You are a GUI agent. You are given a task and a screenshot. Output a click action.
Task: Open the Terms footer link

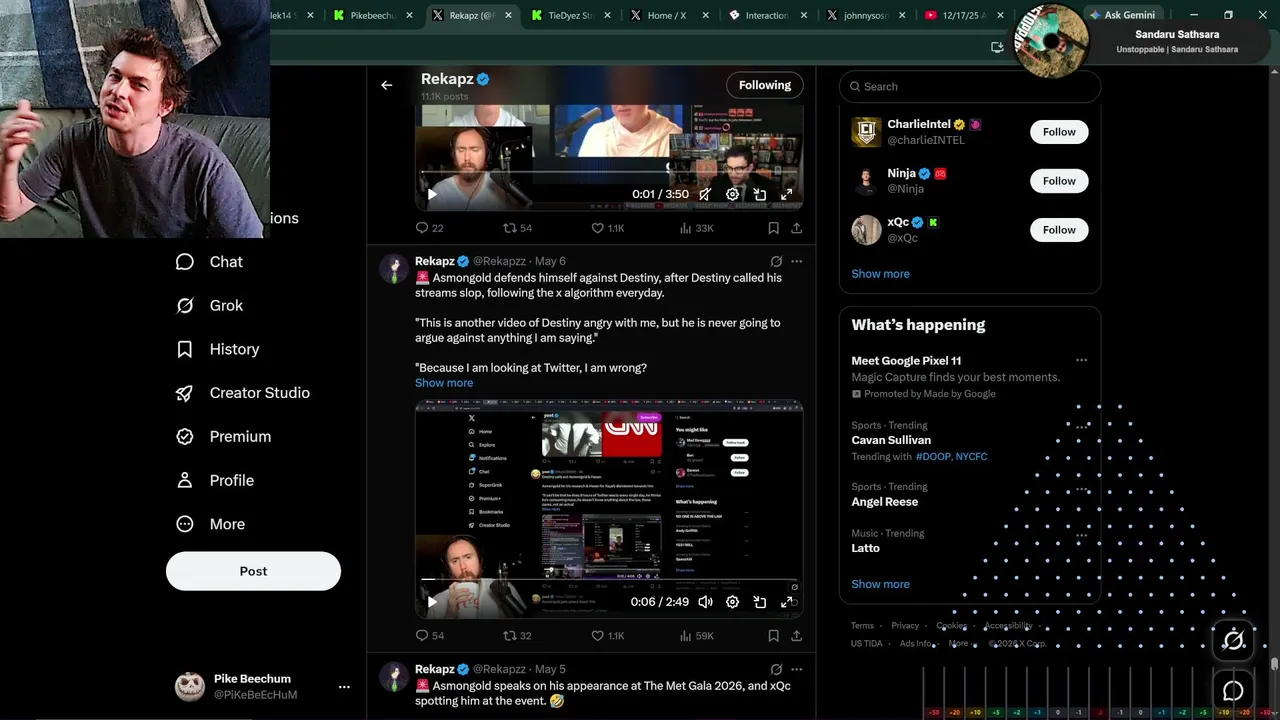pyautogui.click(x=862, y=626)
